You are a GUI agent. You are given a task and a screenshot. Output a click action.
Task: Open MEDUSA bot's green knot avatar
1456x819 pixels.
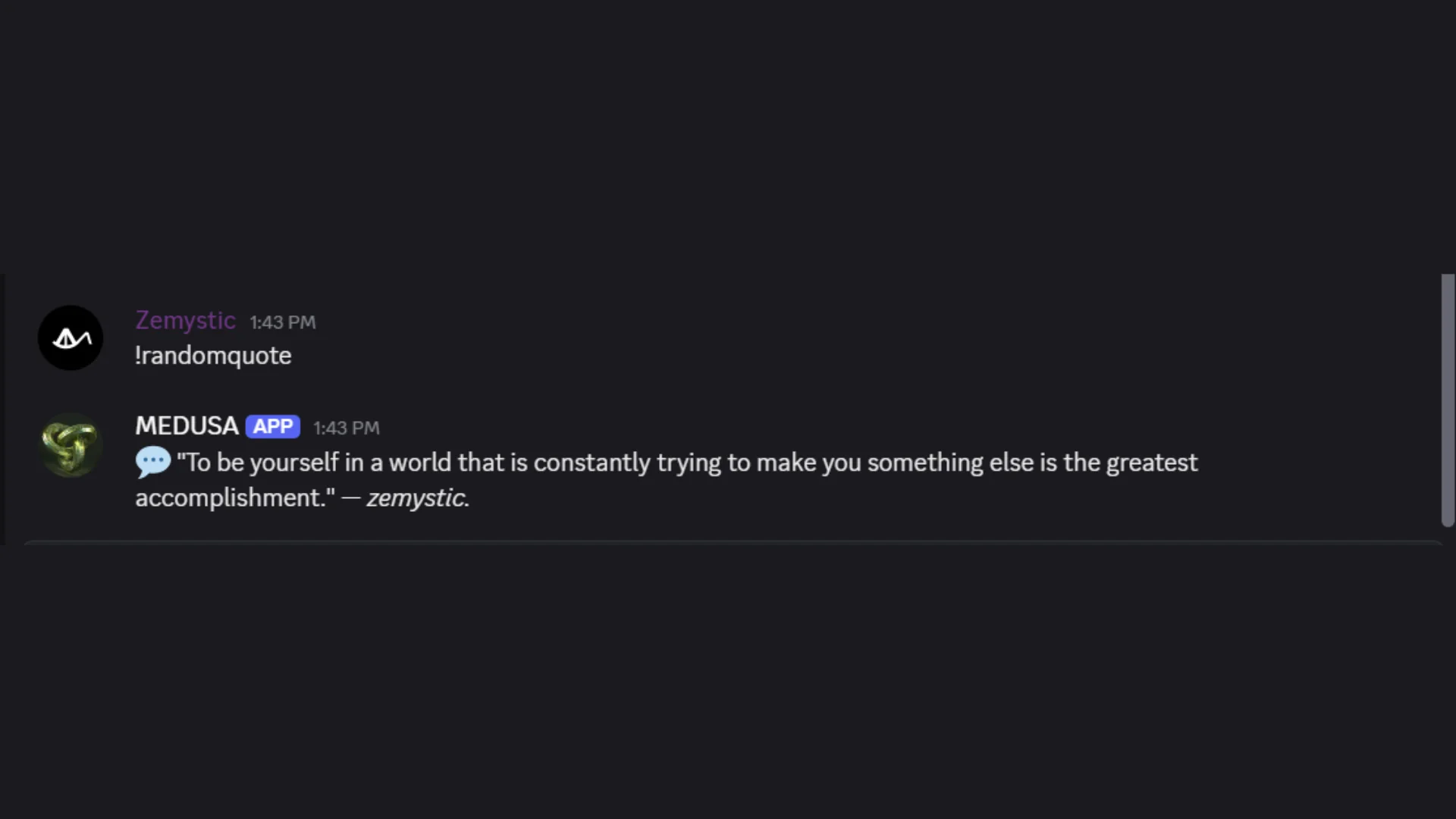[71, 445]
